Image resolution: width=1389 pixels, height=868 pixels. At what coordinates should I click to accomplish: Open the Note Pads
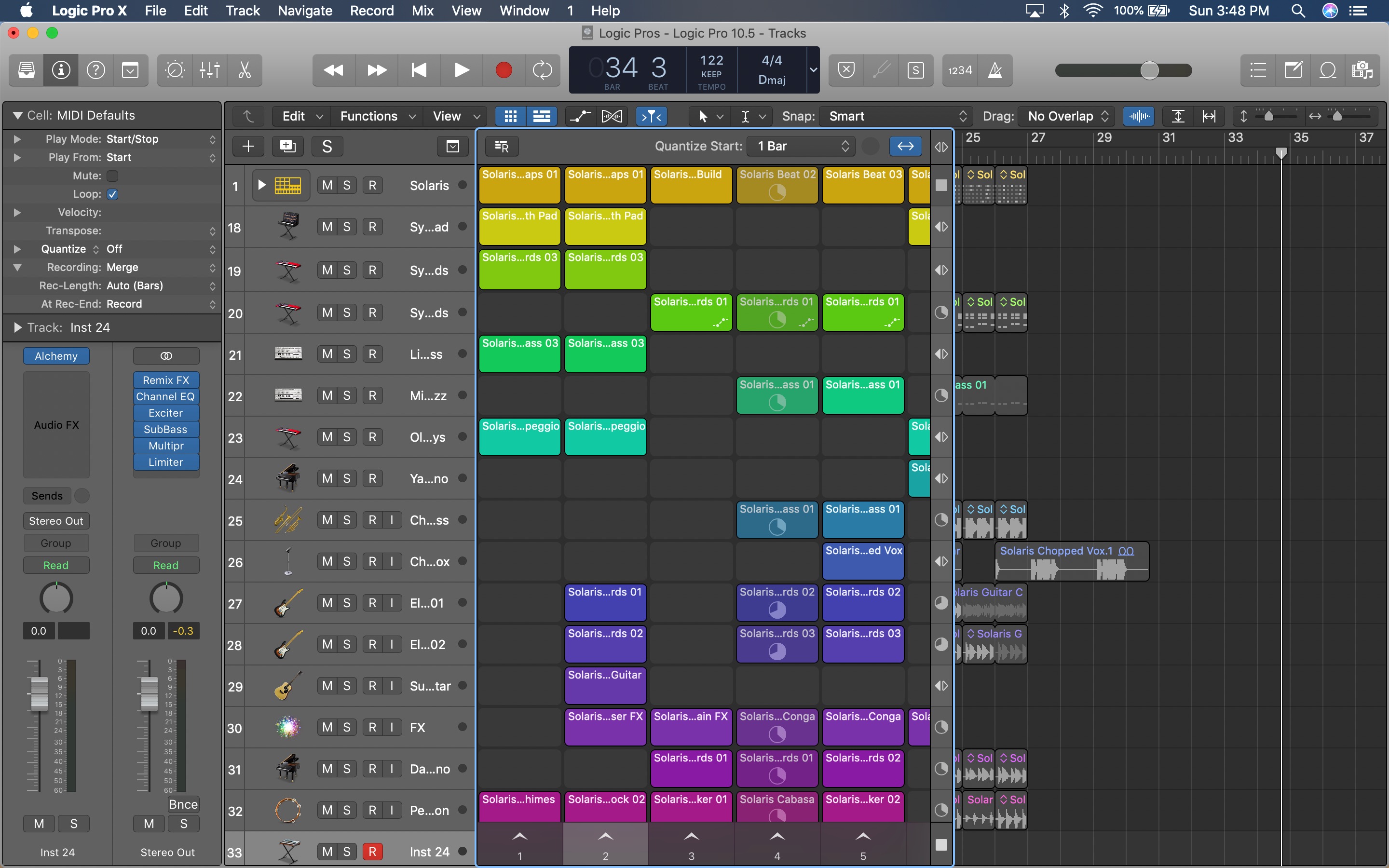pos(1293,70)
